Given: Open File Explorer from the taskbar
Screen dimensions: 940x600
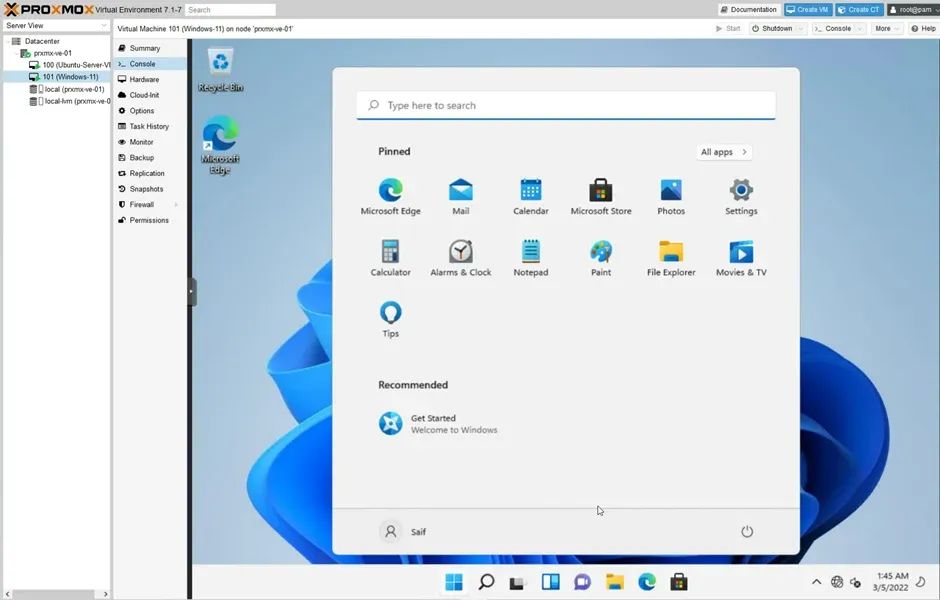Looking at the screenshot, I should pyautogui.click(x=614, y=582).
